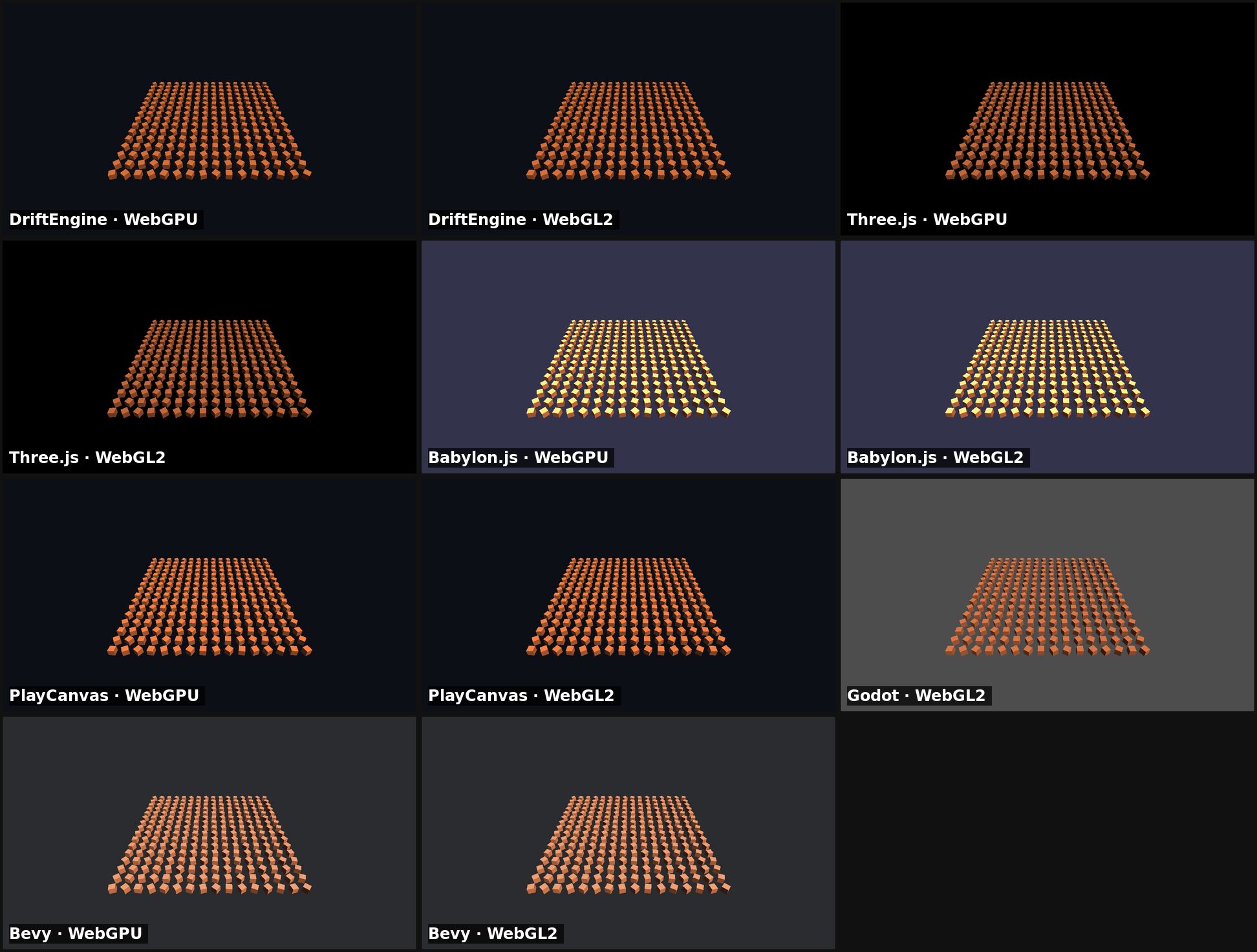Open the Babylon.js WebGPU render thumbnail
This screenshot has height=952, width=1257.
(628, 357)
